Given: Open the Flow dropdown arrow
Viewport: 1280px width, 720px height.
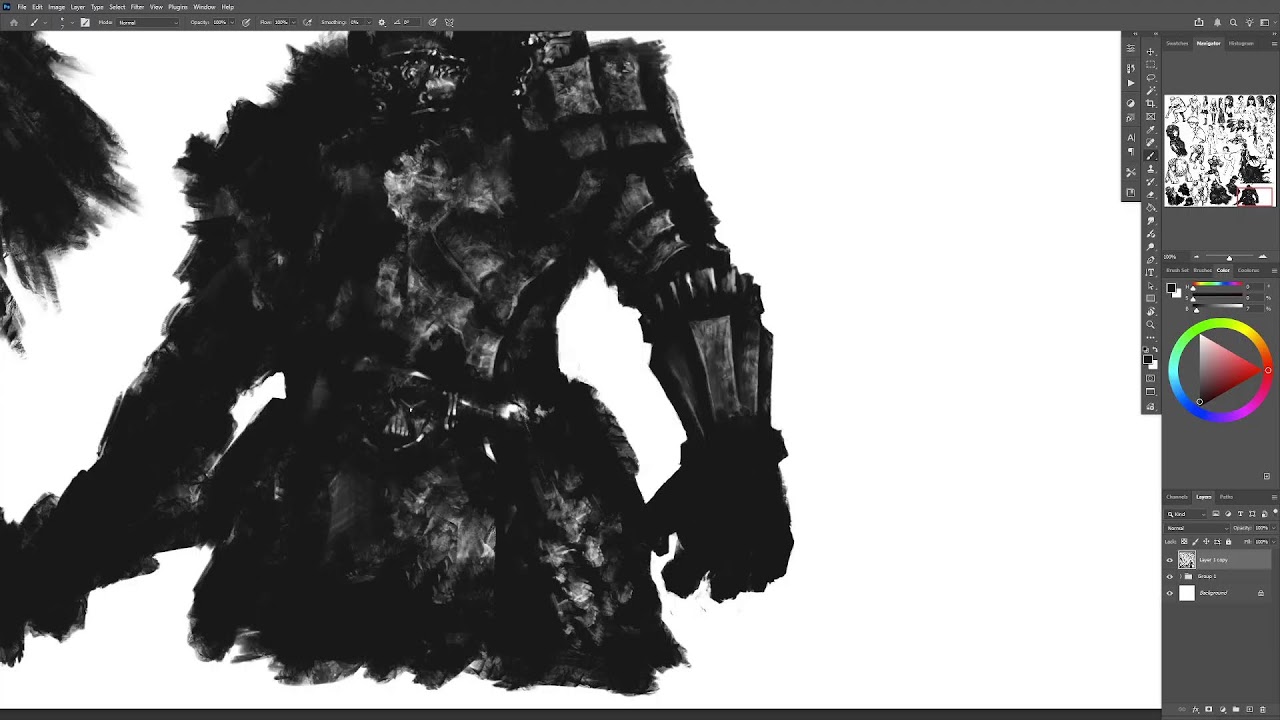Looking at the screenshot, I should [x=294, y=22].
